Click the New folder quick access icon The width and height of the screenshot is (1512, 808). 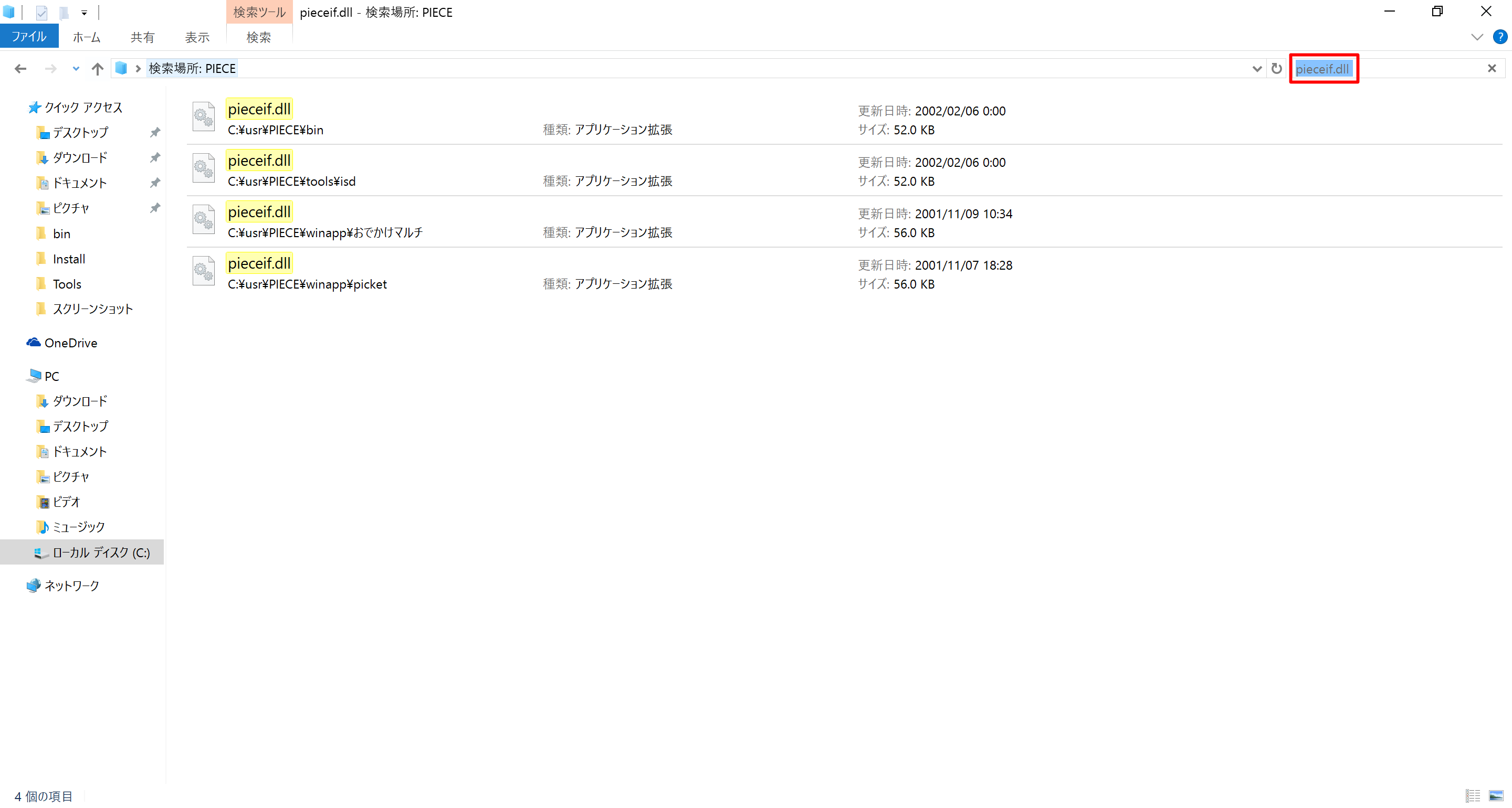tap(64, 12)
